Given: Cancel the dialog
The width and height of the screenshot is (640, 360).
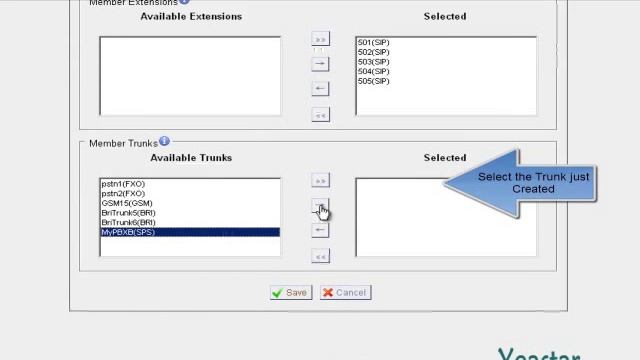Looking at the screenshot, I should 345,293.
